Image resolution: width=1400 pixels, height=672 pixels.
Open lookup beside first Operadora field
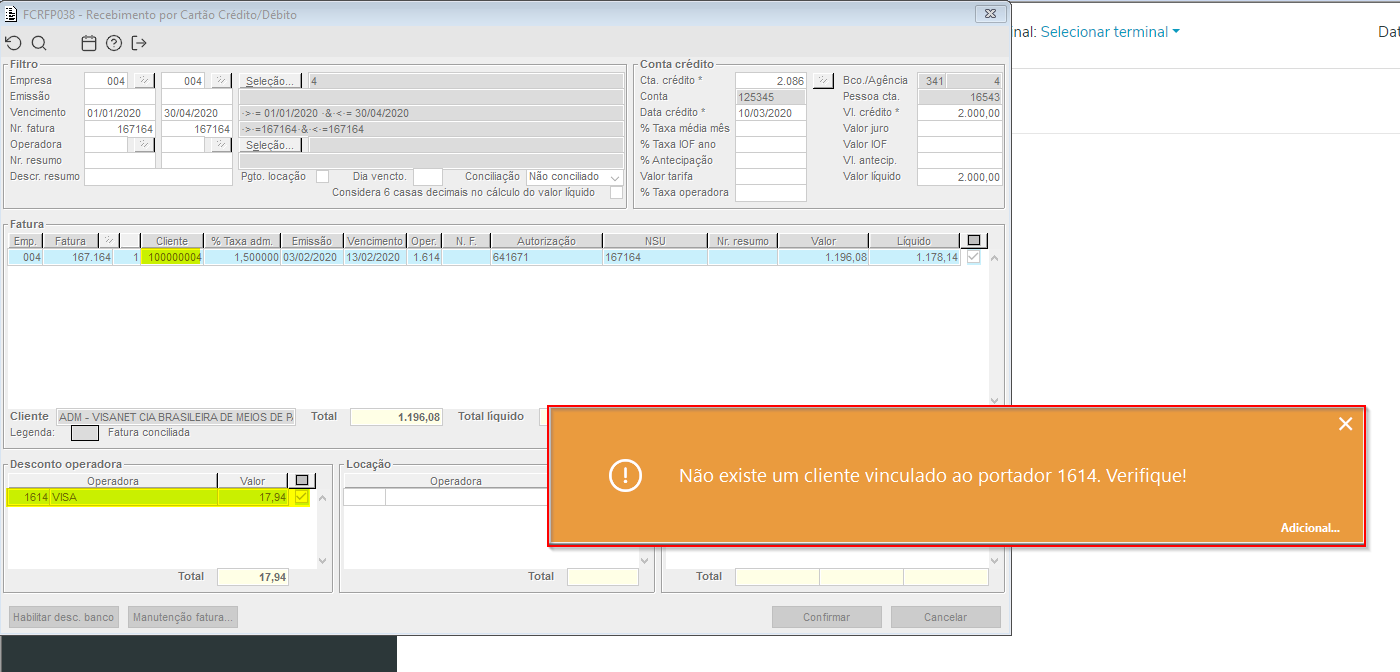[x=144, y=145]
